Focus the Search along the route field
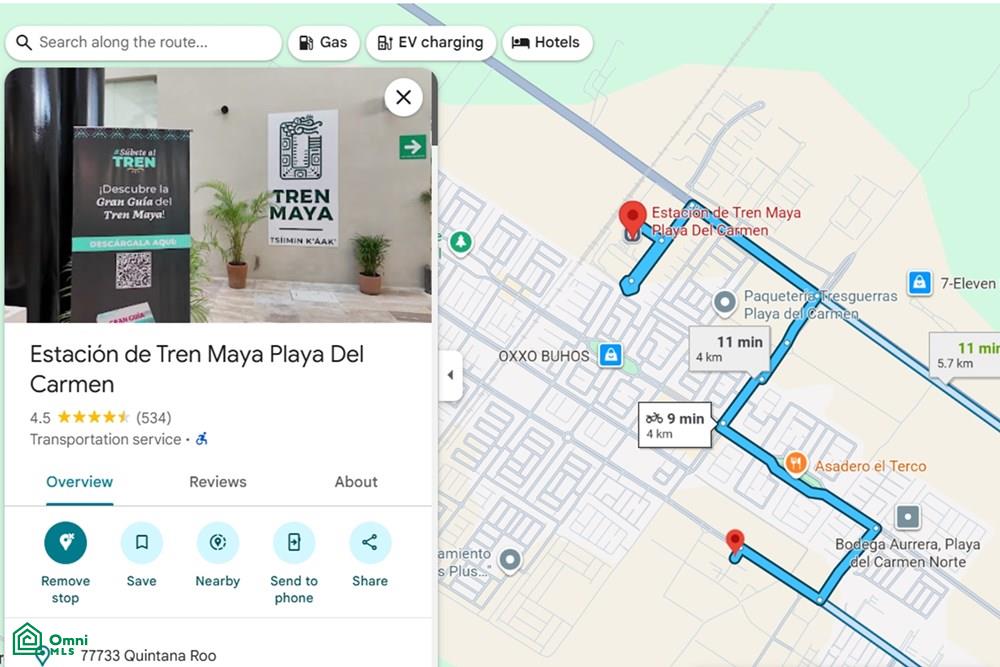The height and width of the screenshot is (667, 1000). pyautogui.click(x=143, y=43)
